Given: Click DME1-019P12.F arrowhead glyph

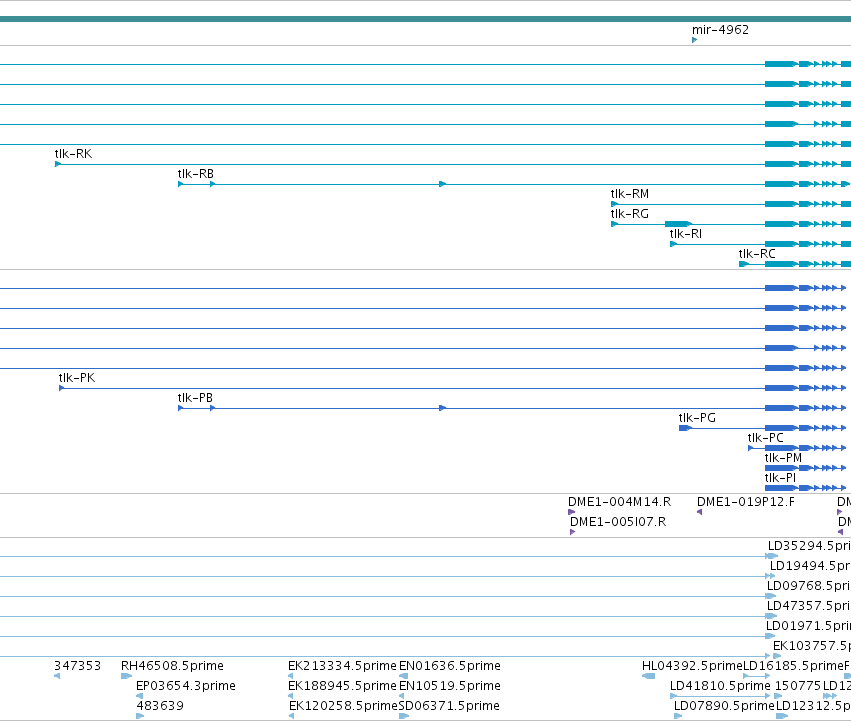Looking at the screenshot, I should tap(700, 512).
